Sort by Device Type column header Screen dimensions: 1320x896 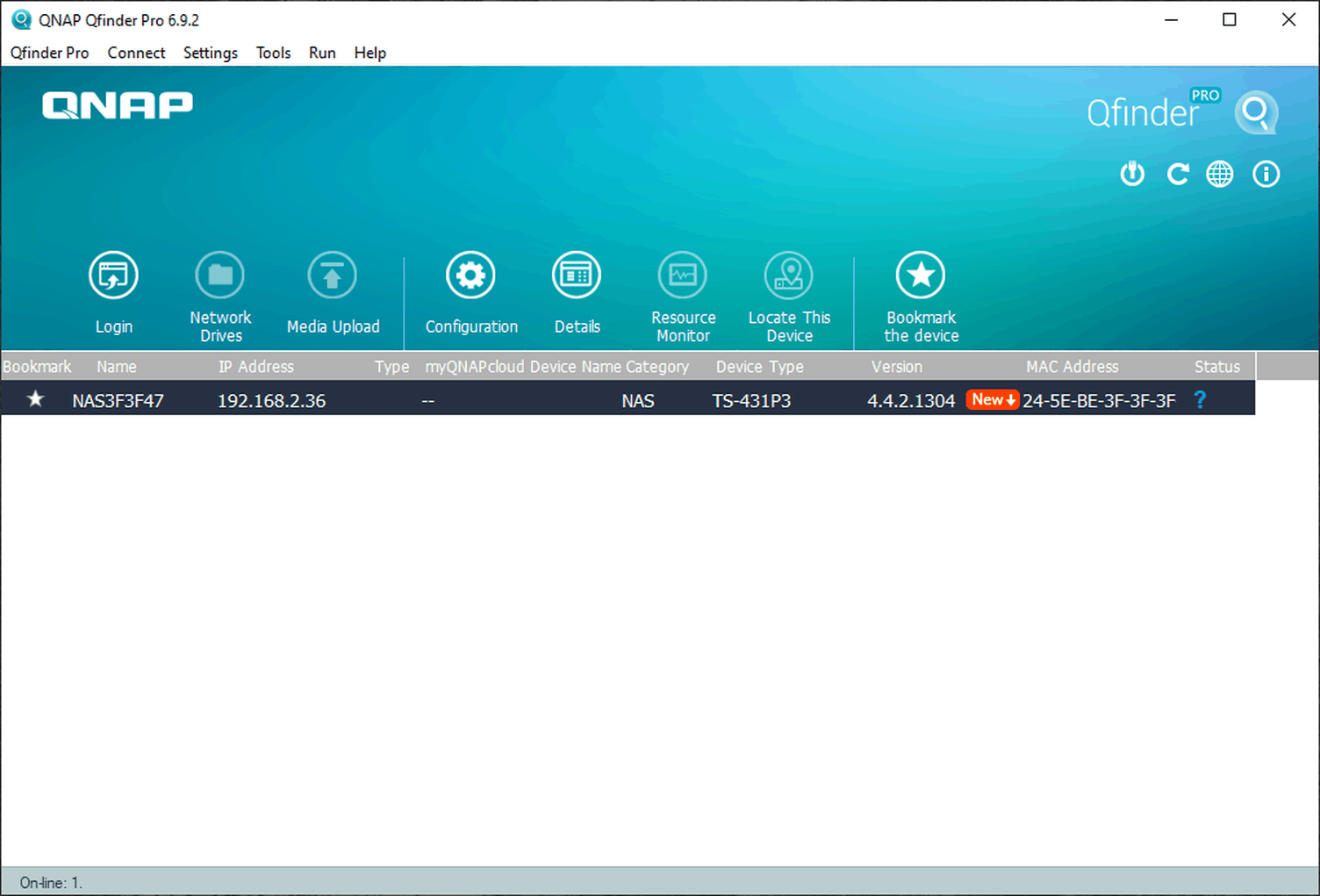tap(760, 366)
